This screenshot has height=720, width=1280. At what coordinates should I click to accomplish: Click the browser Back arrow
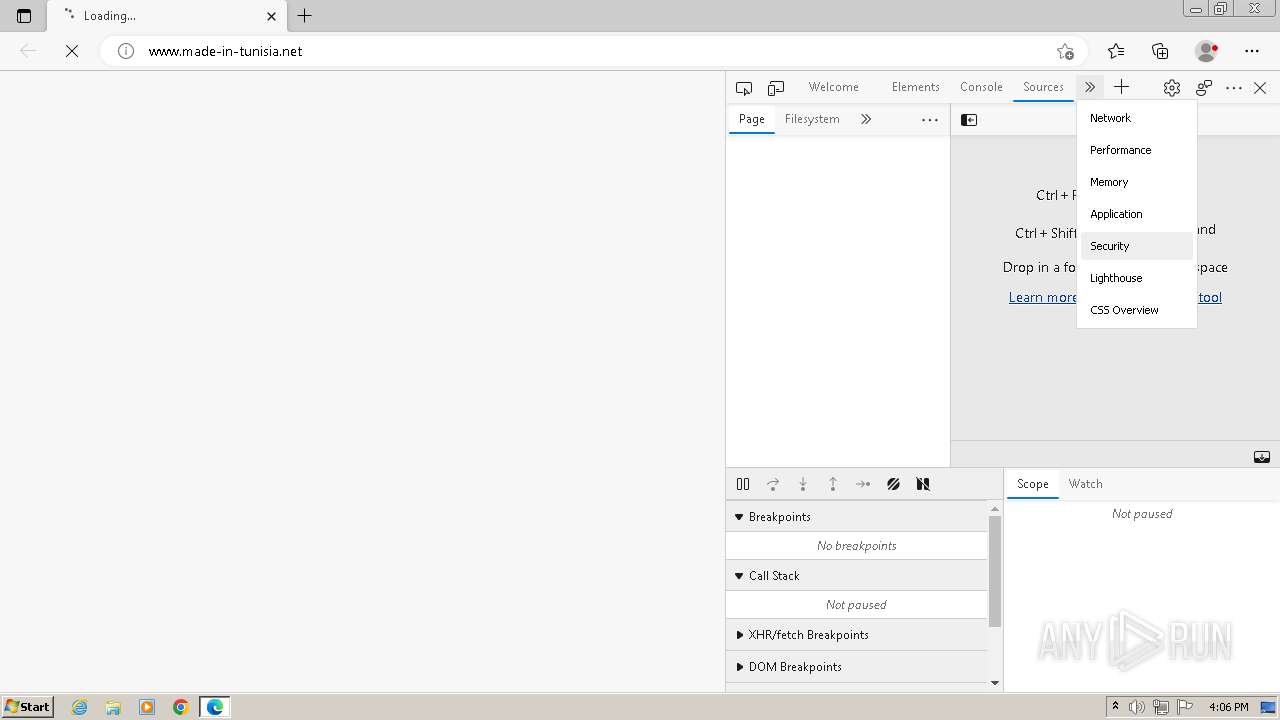tap(28, 51)
